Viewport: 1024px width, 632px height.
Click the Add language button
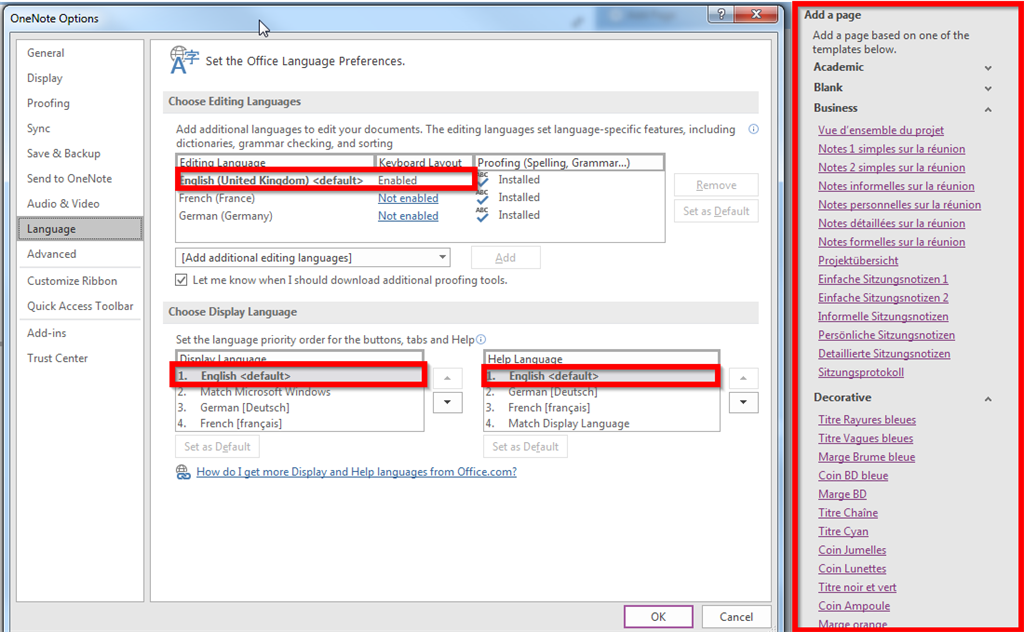(505, 257)
